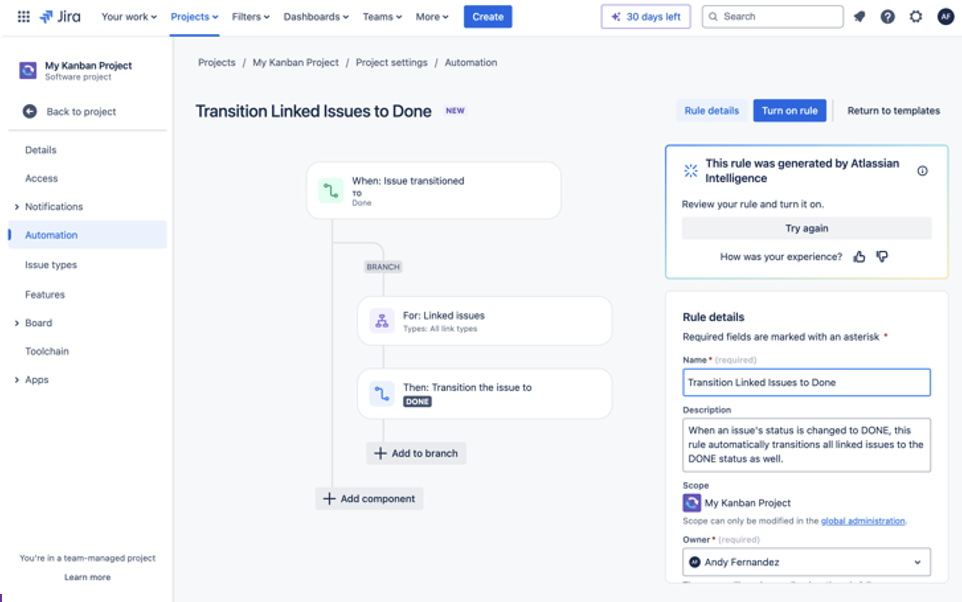Click Add to branch button
This screenshot has width=962, height=602.
point(416,453)
